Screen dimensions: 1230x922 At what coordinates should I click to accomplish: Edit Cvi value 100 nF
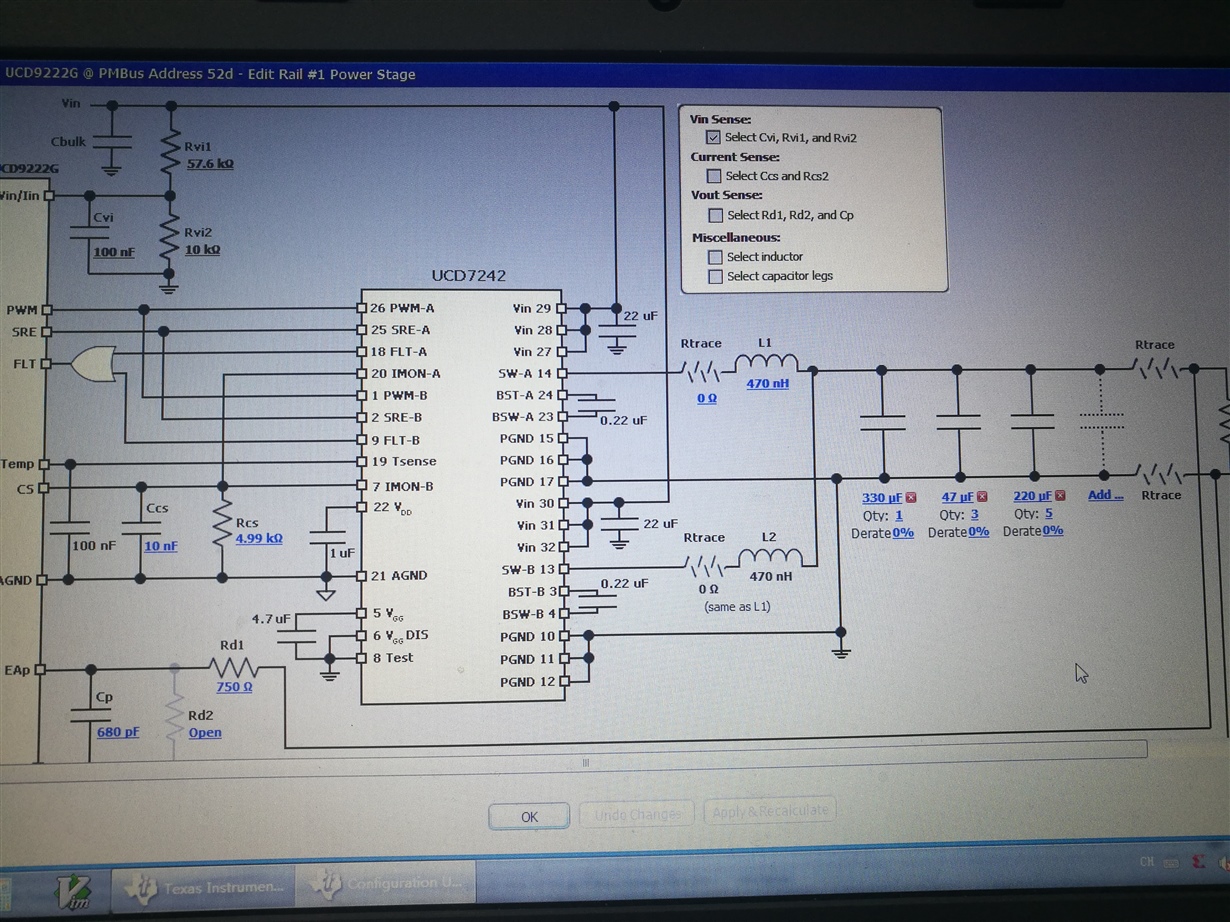(x=113, y=252)
